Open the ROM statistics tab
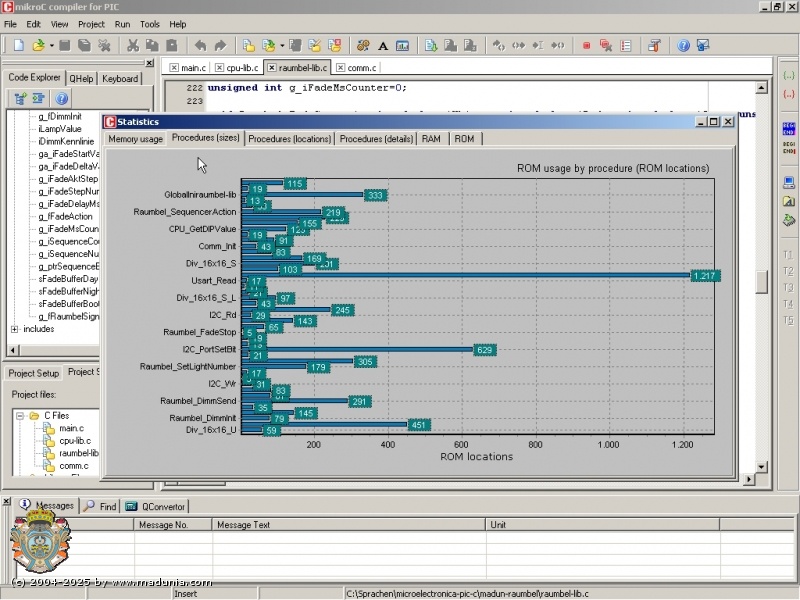The image size is (800, 600). coord(464,139)
